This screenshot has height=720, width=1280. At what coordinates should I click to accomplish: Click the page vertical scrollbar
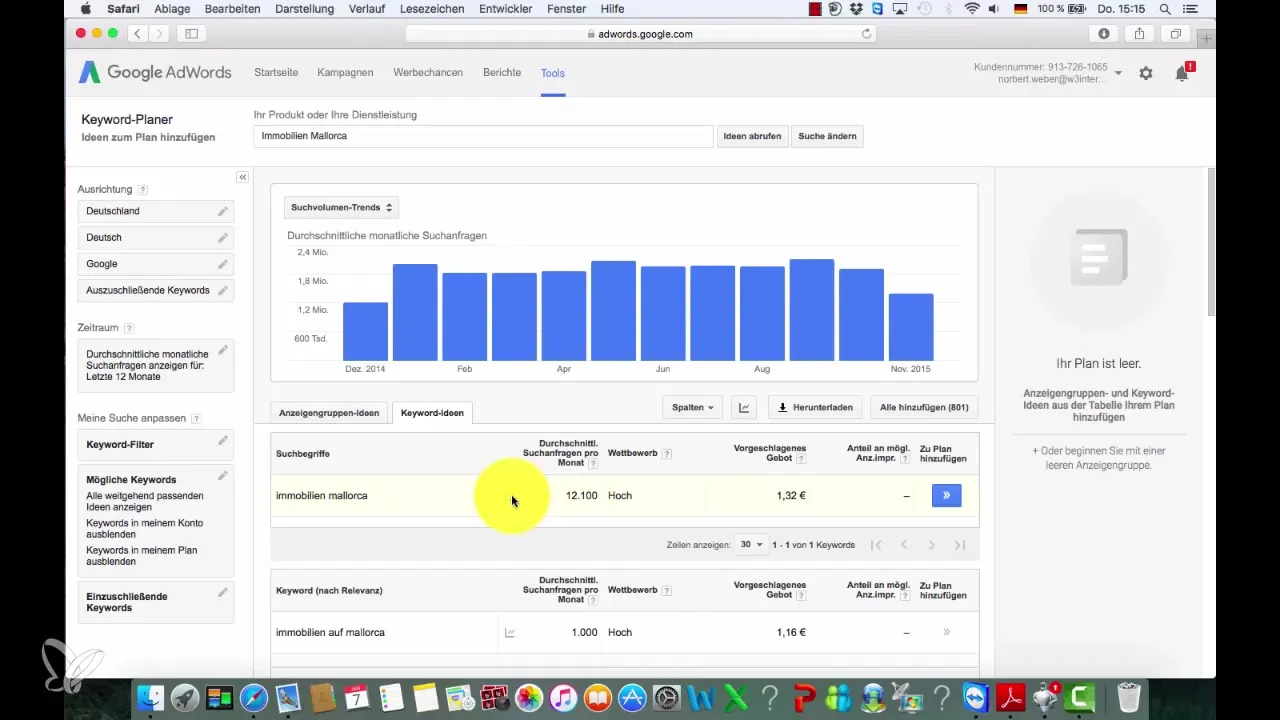coord(1211,240)
